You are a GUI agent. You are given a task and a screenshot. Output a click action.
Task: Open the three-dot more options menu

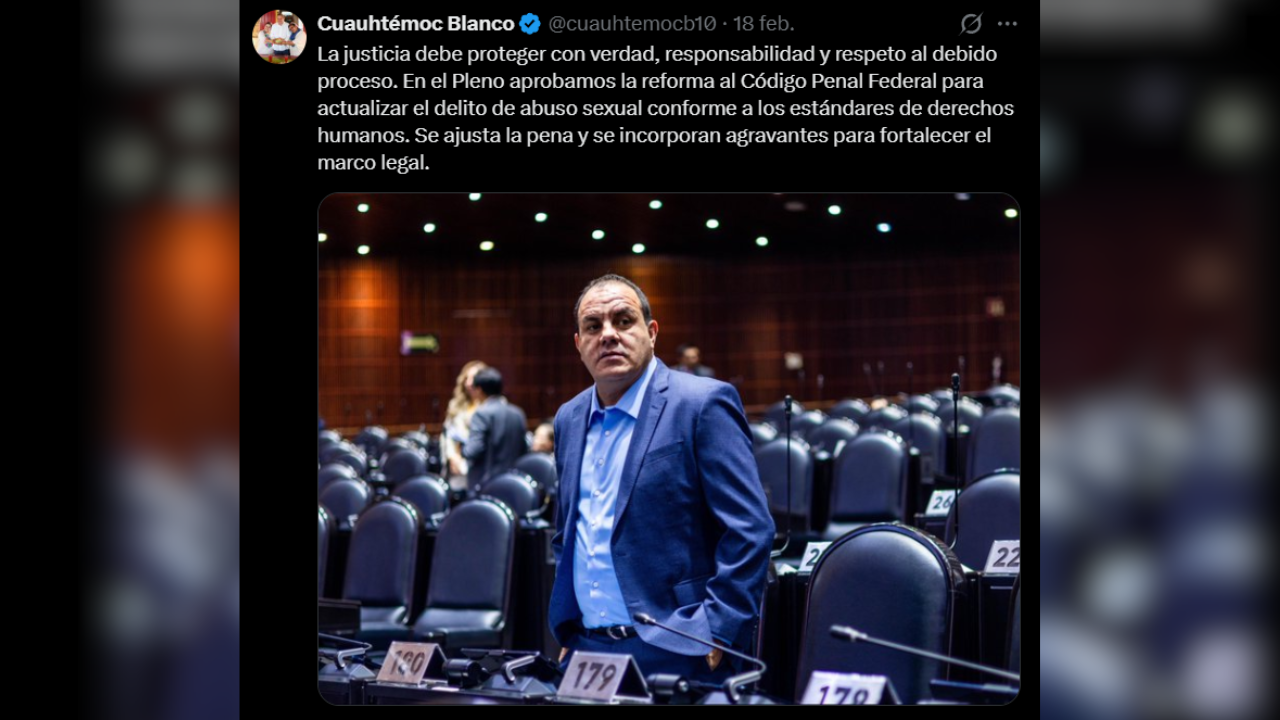tap(1007, 23)
